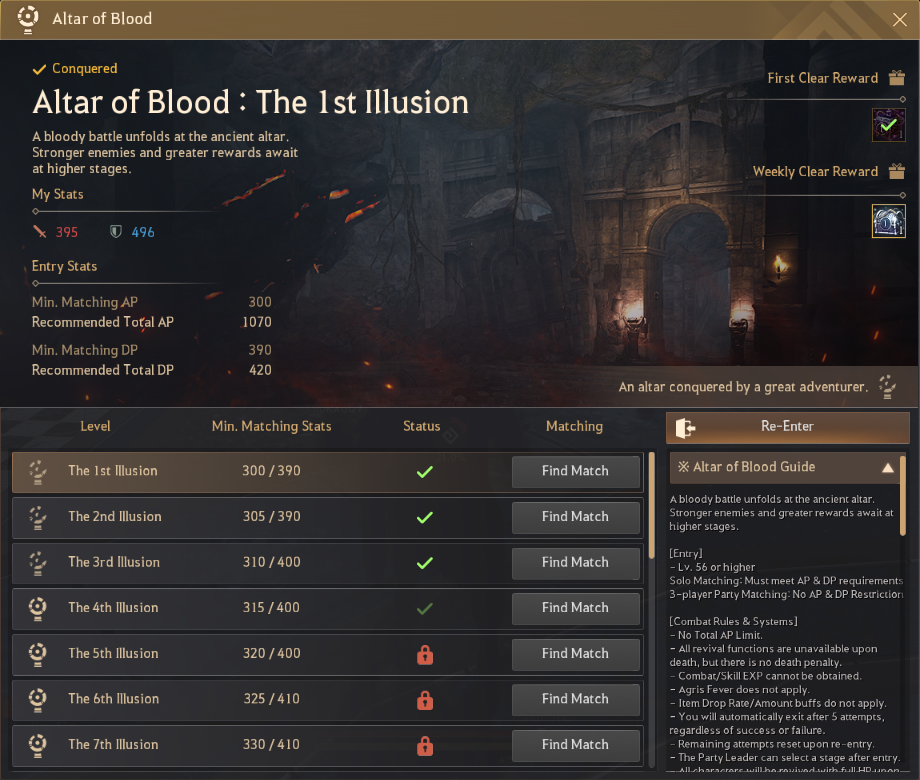Click the altar icon next to conquered message
Screen dimensions: 920x780
pyautogui.click(x=886, y=386)
